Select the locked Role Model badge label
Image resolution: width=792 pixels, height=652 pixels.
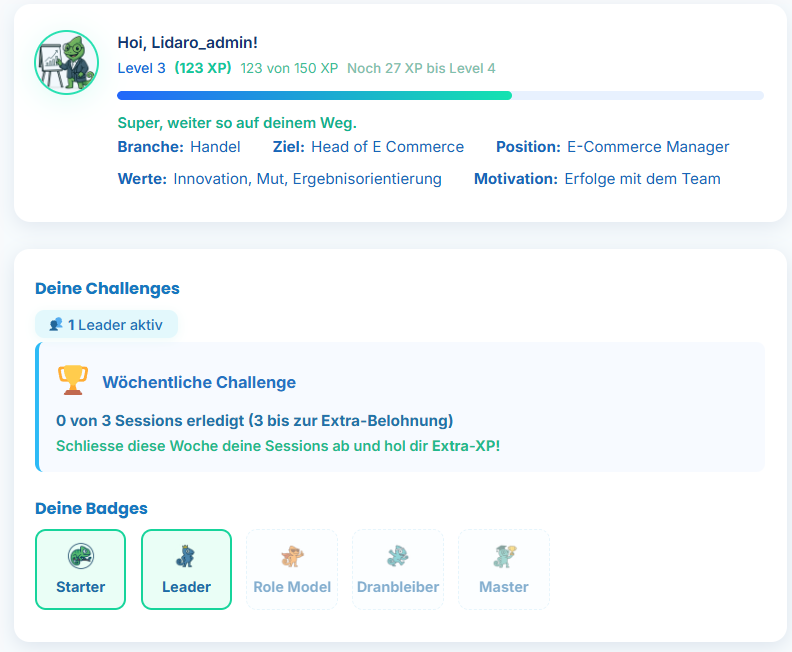(x=292, y=587)
